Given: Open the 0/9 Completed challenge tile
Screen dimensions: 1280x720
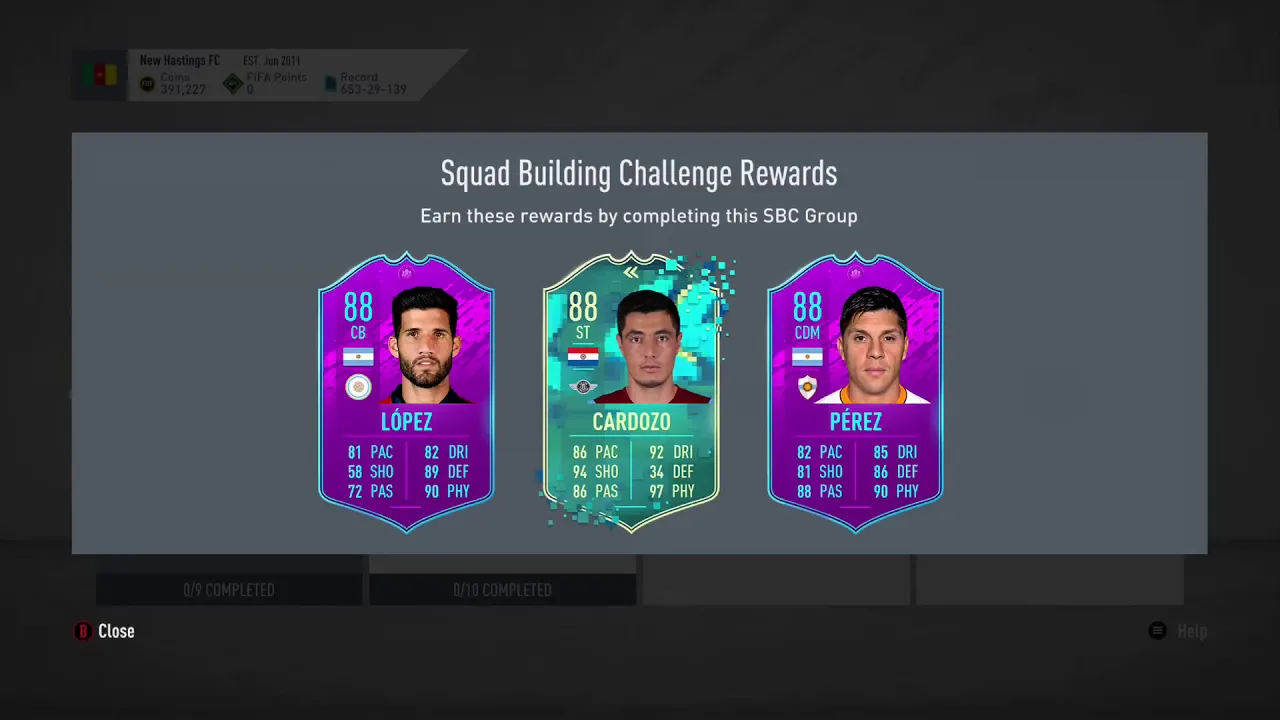Looking at the screenshot, I should [229, 581].
